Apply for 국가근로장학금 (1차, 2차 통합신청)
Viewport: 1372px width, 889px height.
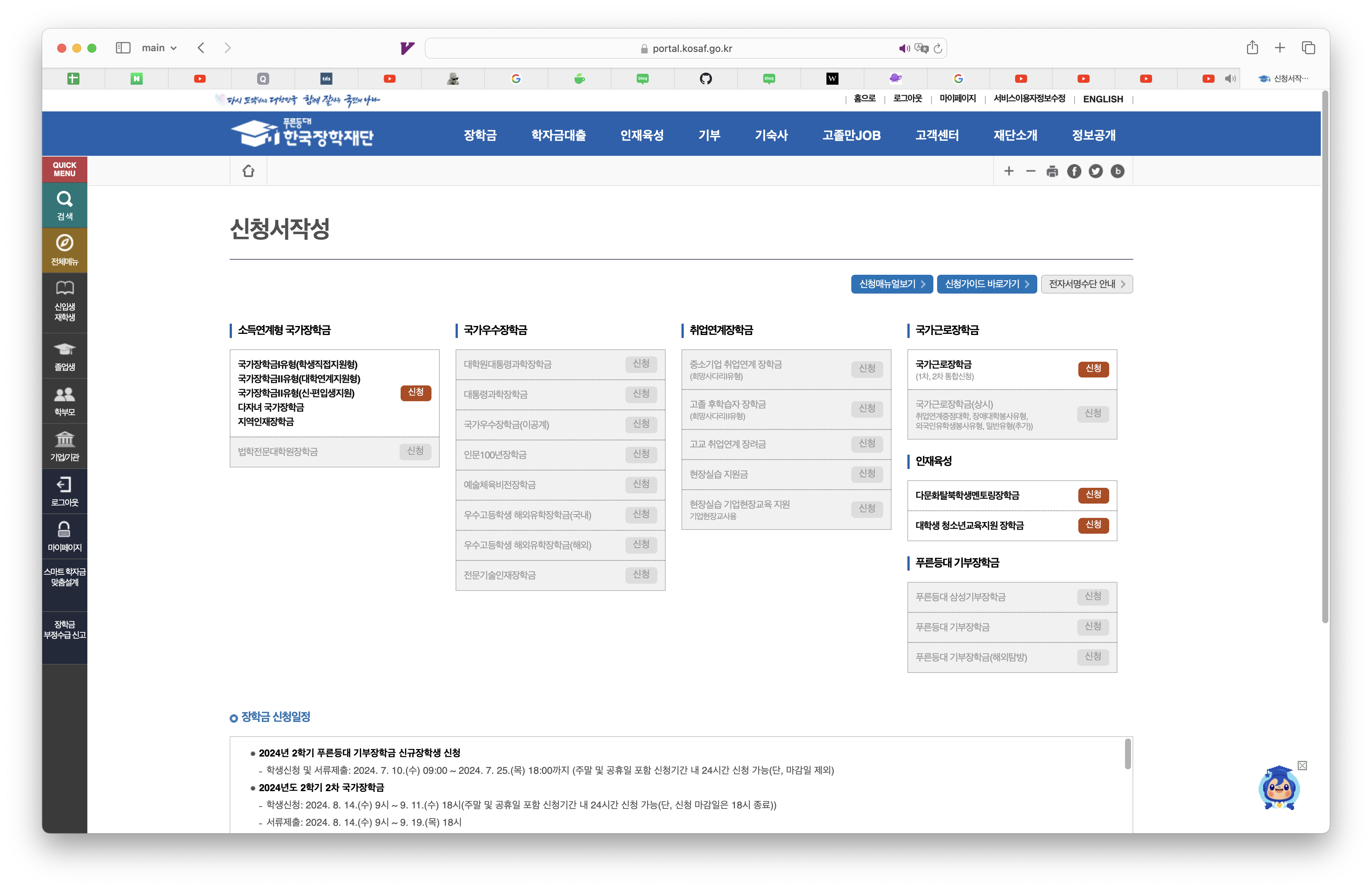[1093, 369]
